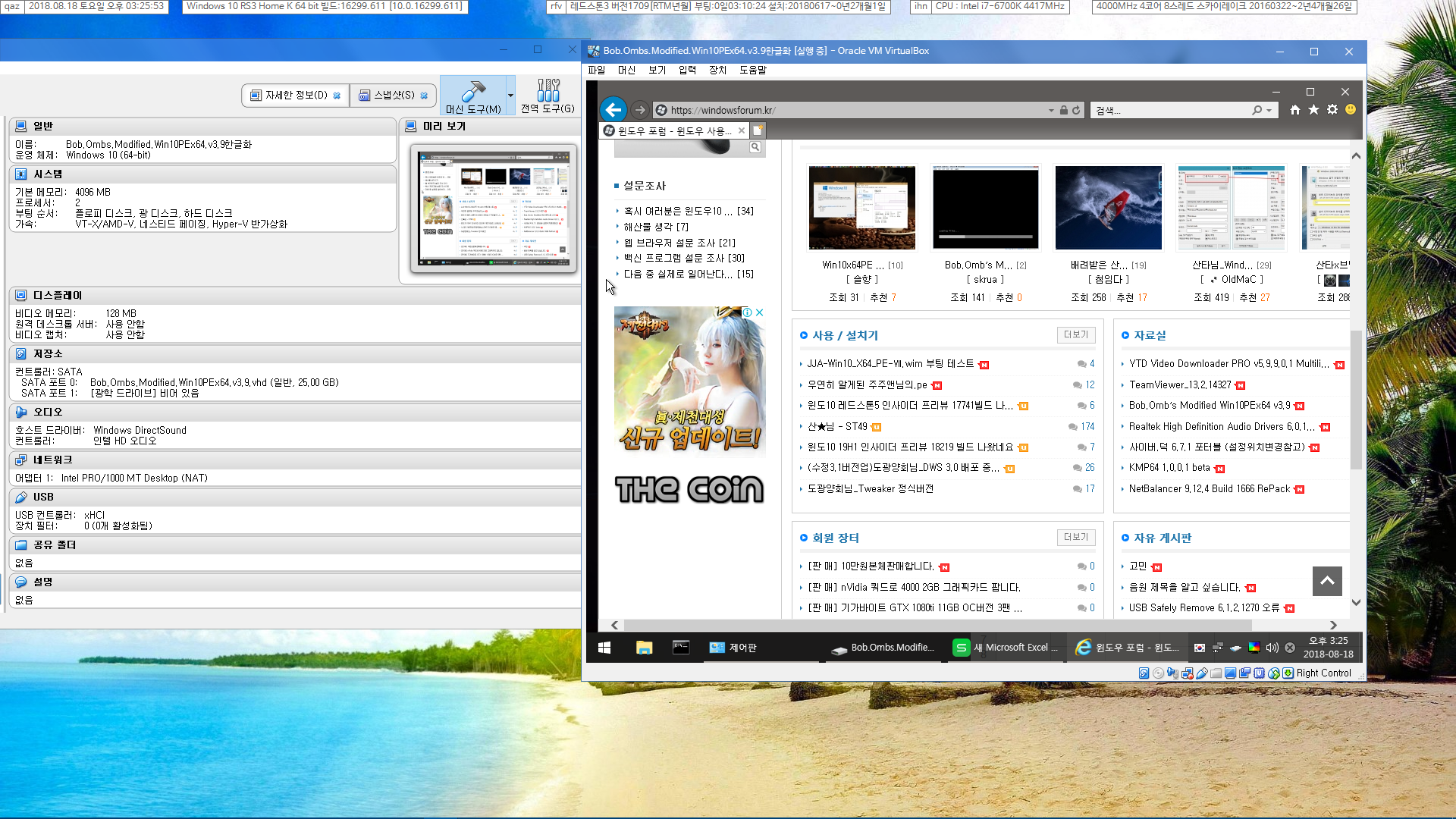Image resolution: width=1456 pixels, height=819 pixels.
Task: Click the Win10x64PE post thumbnail
Action: click(862, 207)
